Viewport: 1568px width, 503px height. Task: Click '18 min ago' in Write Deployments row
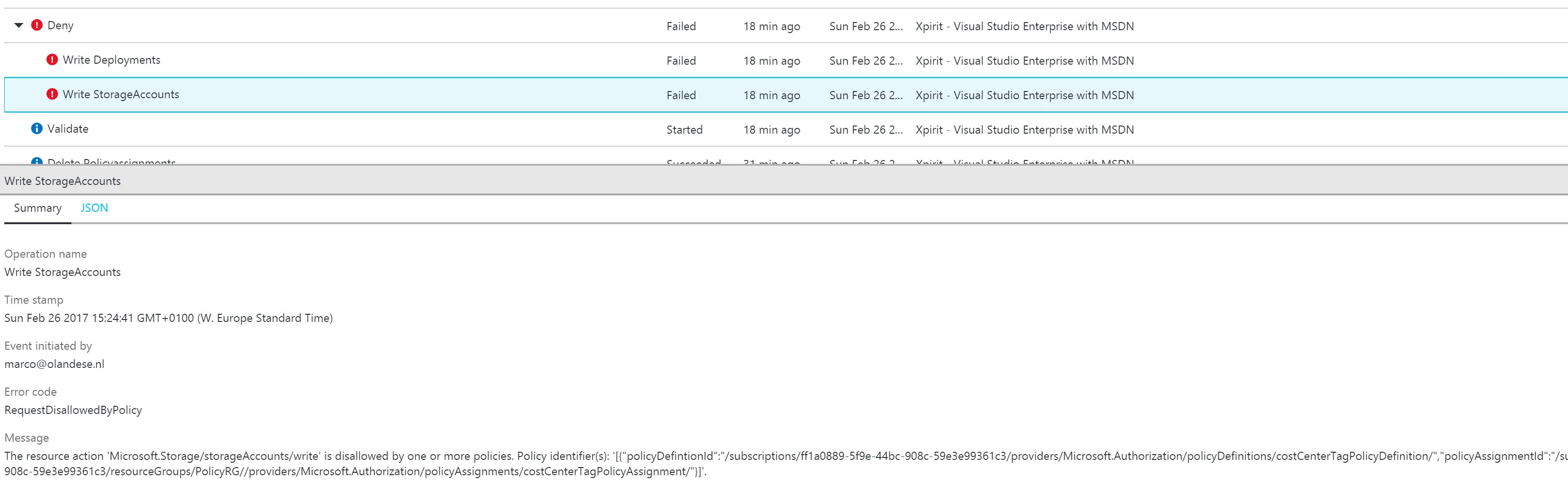(x=772, y=61)
